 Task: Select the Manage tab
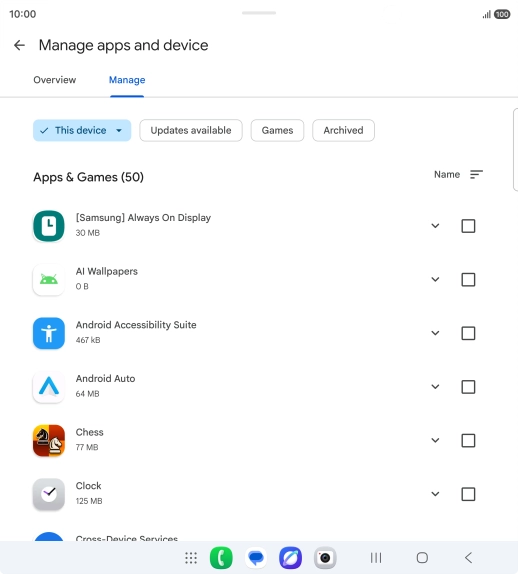pos(127,80)
